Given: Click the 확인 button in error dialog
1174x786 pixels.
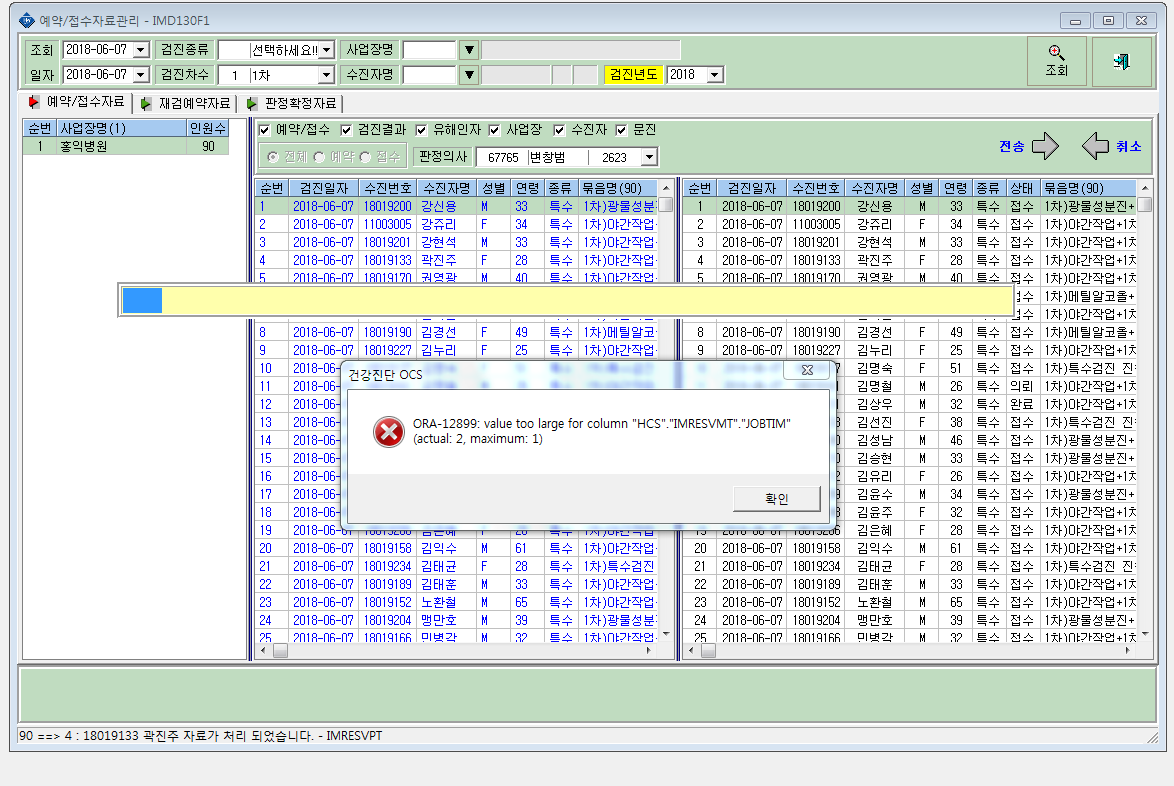Looking at the screenshot, I should point(776,499).
